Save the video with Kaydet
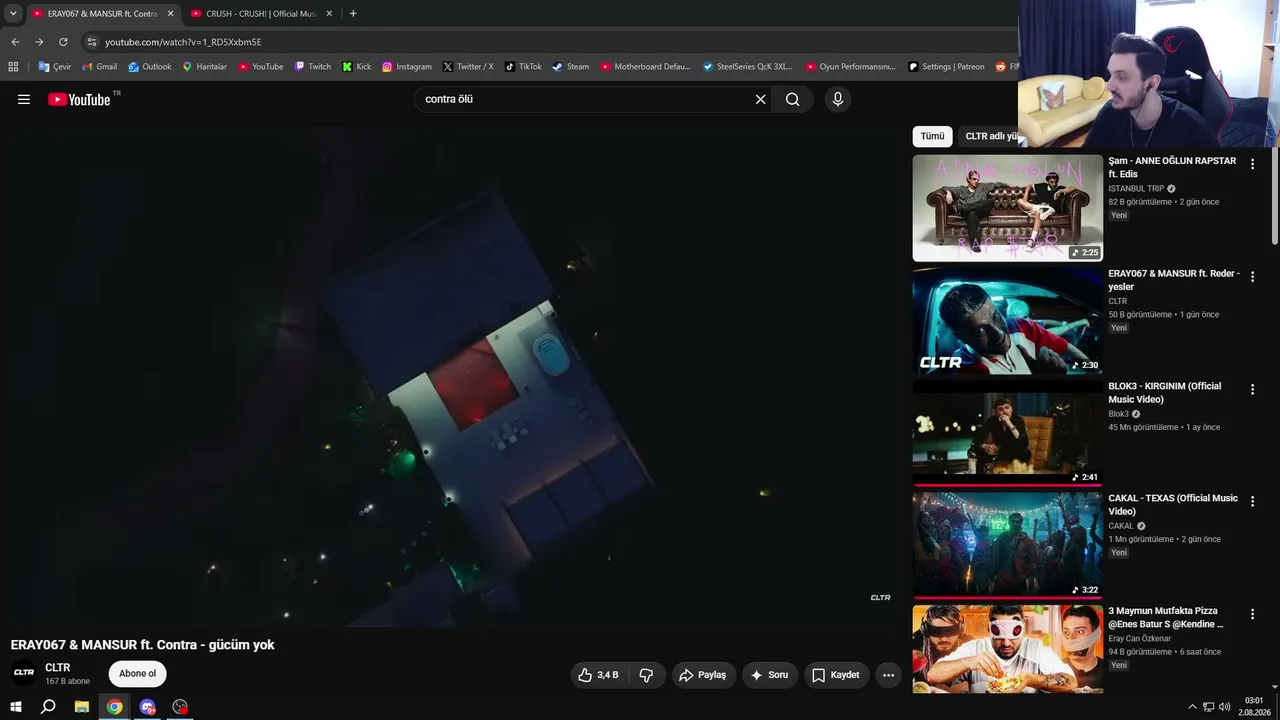The image size is (1280, 720). click(x=836, y=675)
